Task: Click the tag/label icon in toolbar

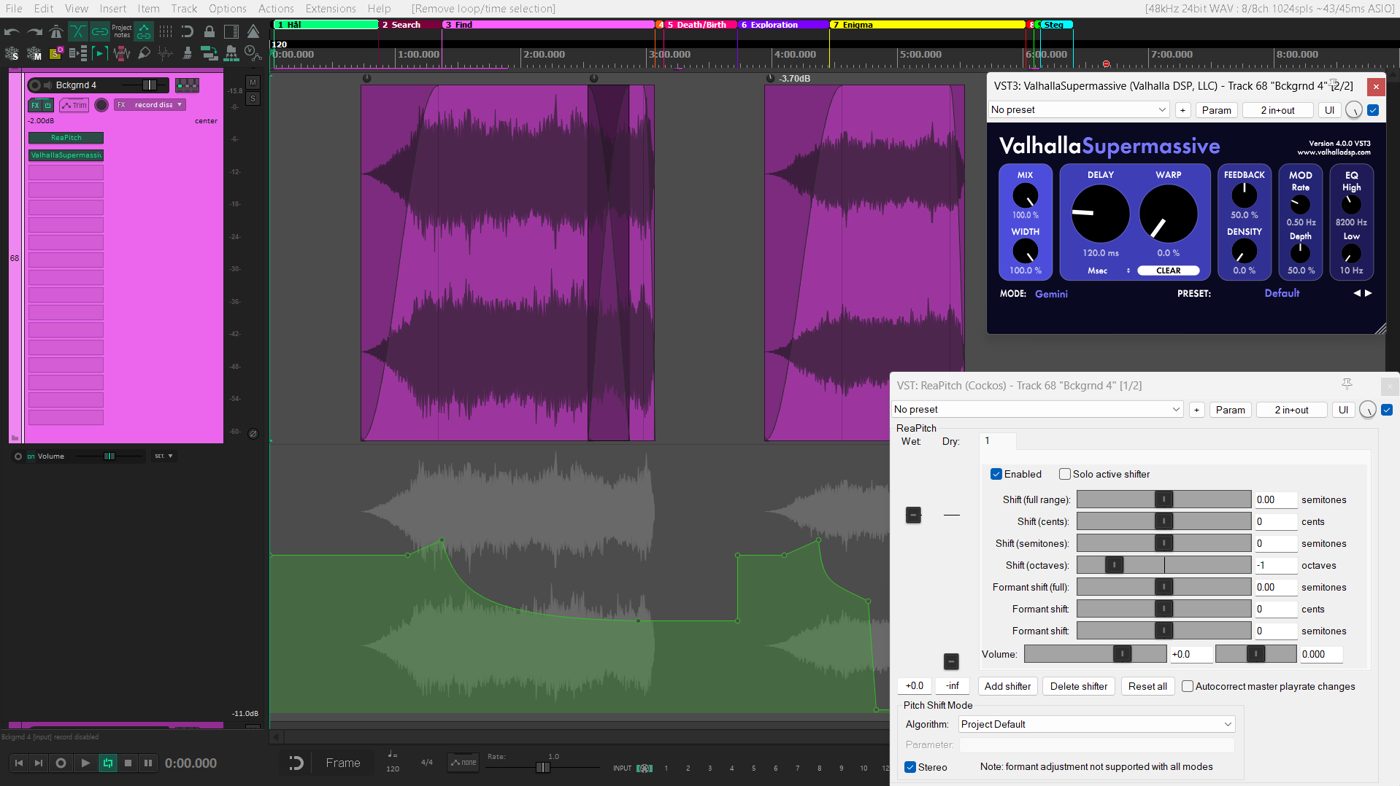Action: [x=144, y=53]
